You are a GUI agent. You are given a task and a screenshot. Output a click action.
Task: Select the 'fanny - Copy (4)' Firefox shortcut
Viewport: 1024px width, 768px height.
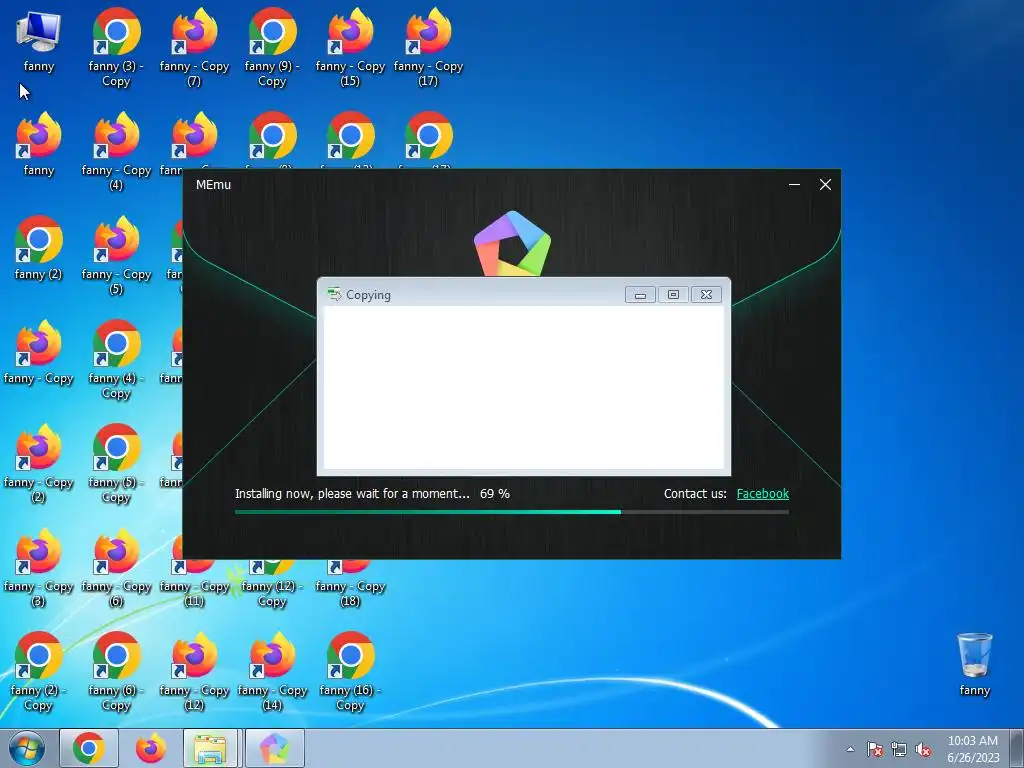point(116,151)
